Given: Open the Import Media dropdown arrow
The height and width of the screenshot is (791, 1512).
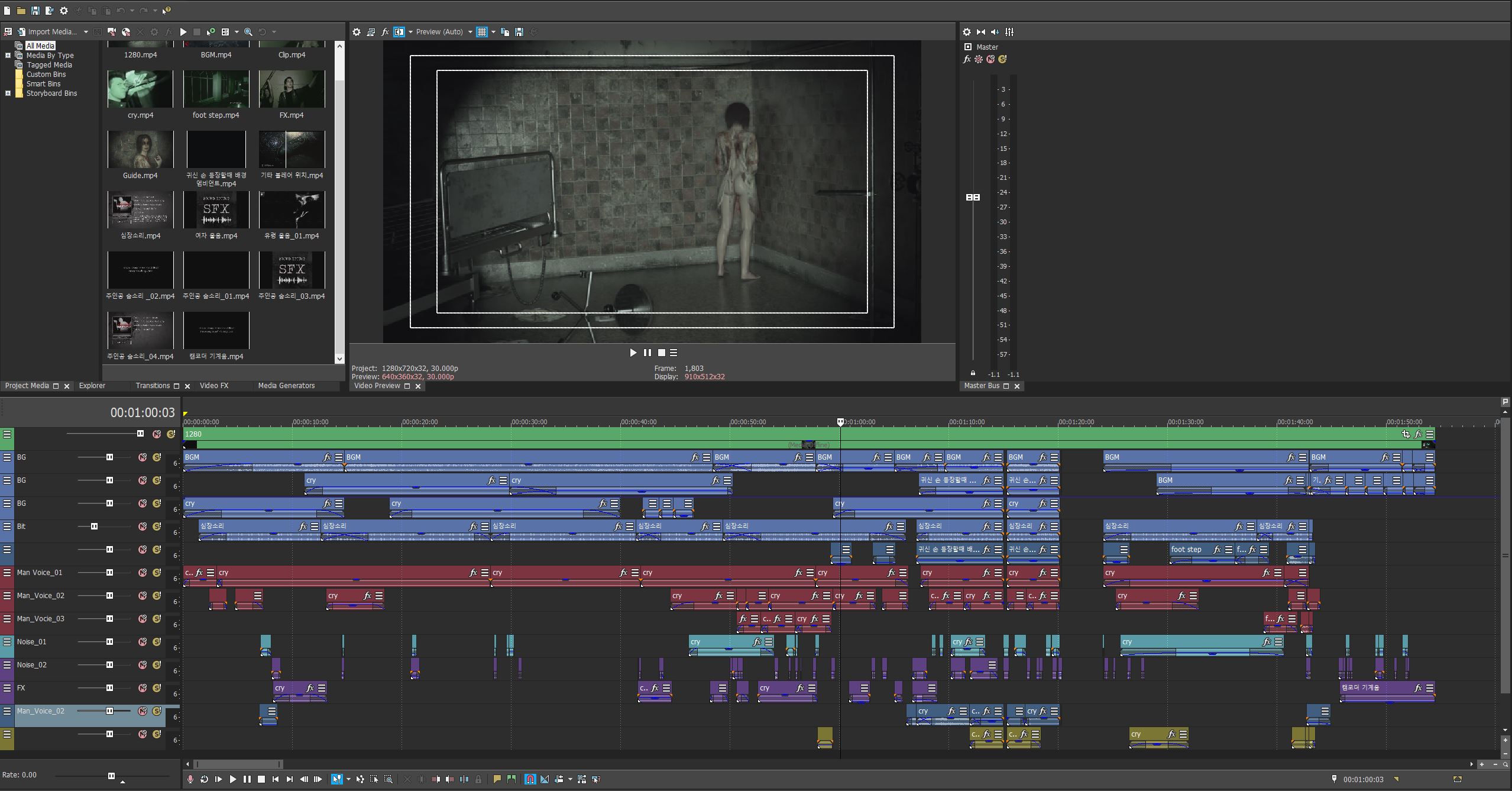Looking at the screenshot, I should [86, 32].
